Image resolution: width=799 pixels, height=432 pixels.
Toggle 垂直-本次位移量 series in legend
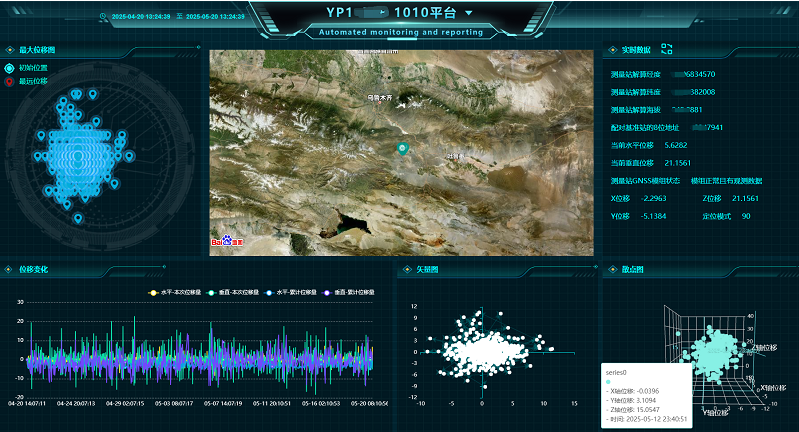[x=222, y=292]
